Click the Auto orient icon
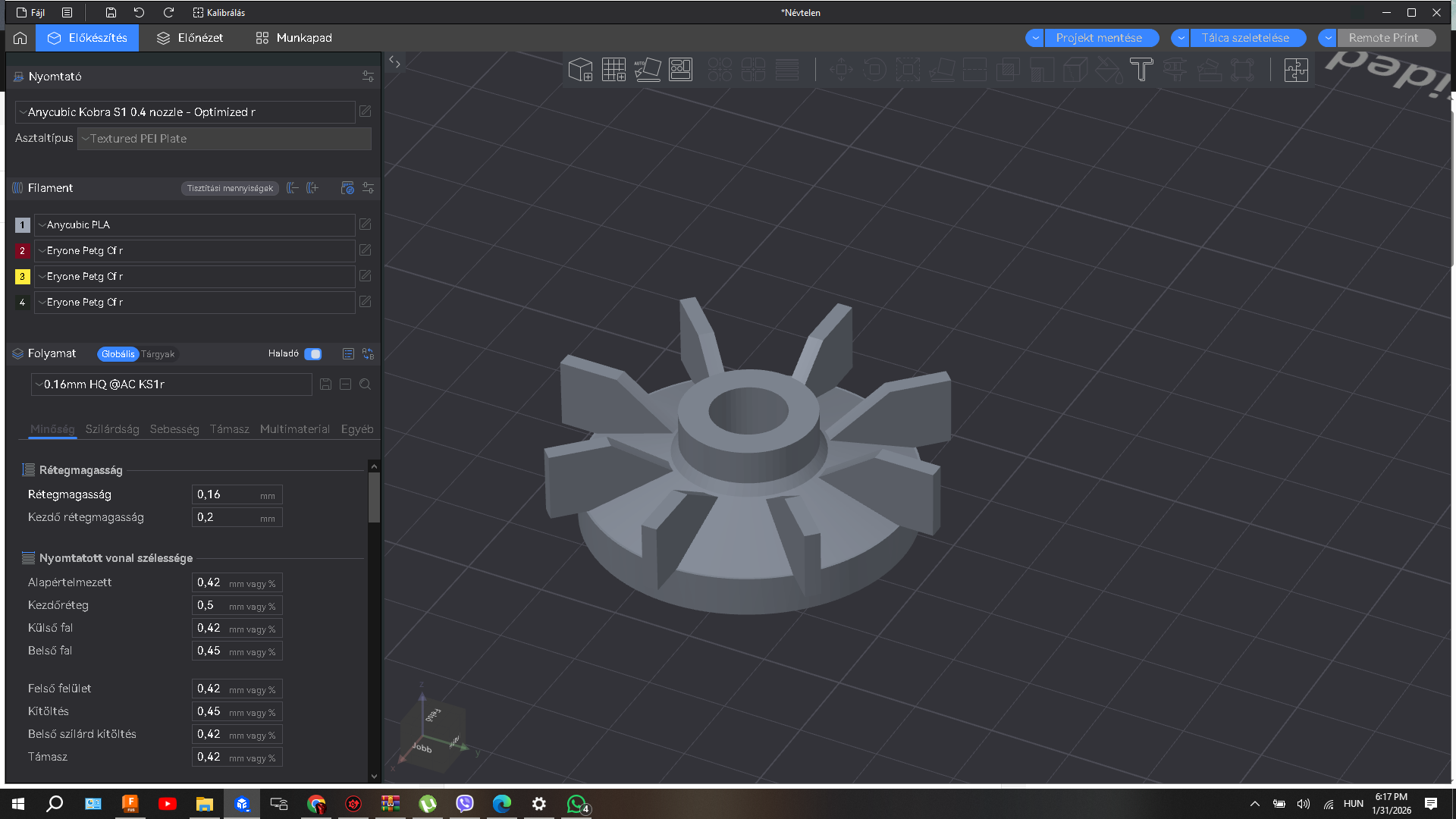1456x819 pixels. 647,70
